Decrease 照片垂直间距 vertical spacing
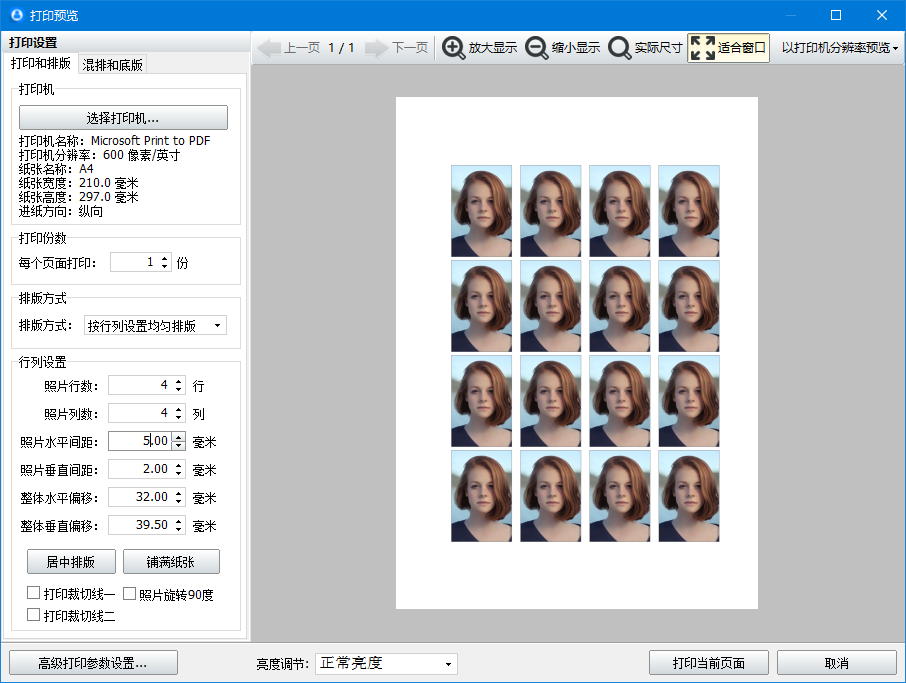 pos(179,473)
